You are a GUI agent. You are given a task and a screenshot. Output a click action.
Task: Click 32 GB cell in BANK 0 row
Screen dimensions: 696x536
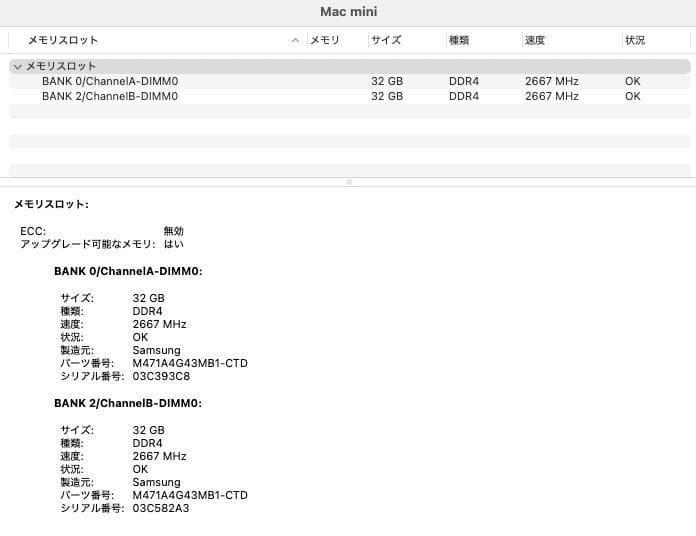(387, 81)
